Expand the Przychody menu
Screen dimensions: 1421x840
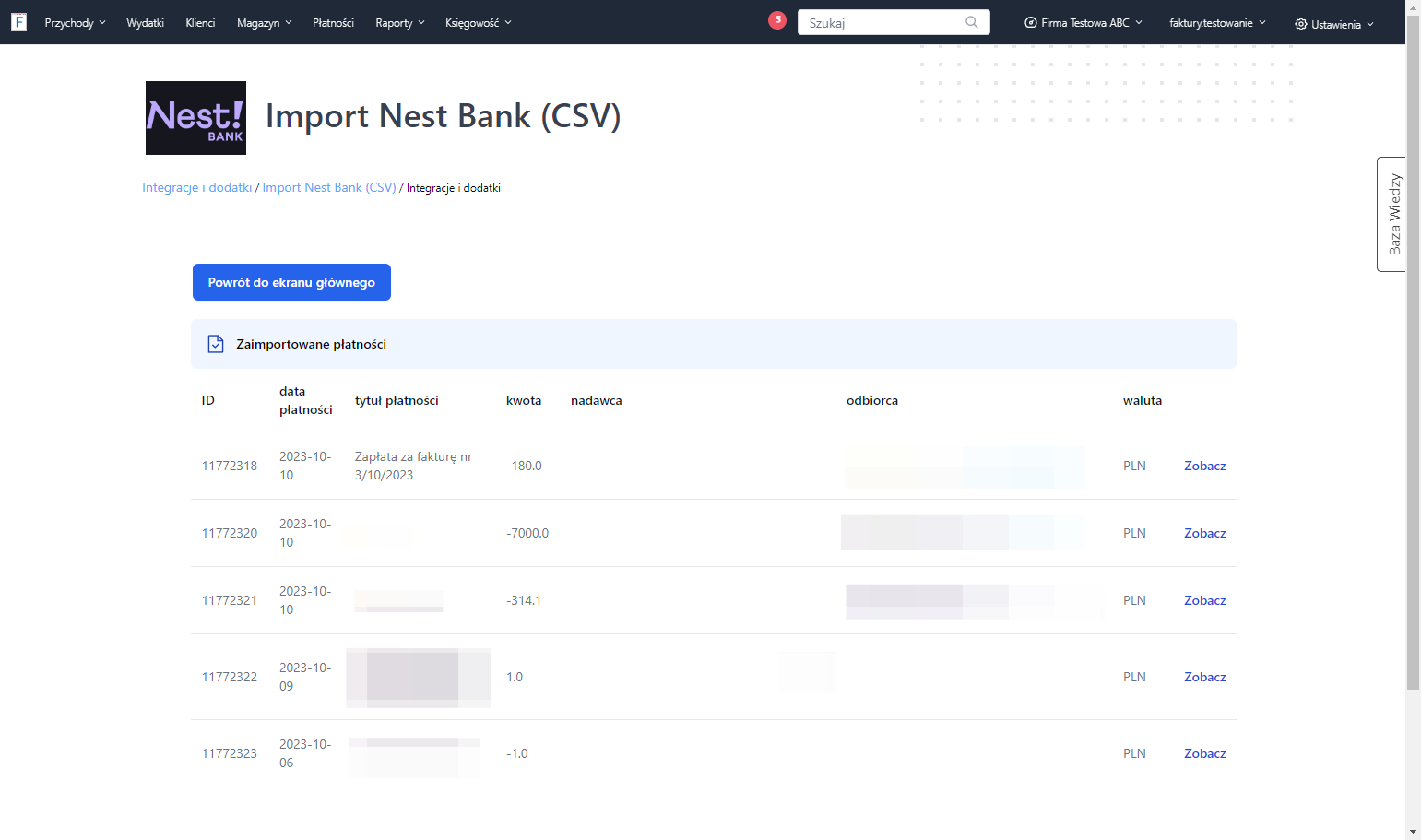(75, 22)
